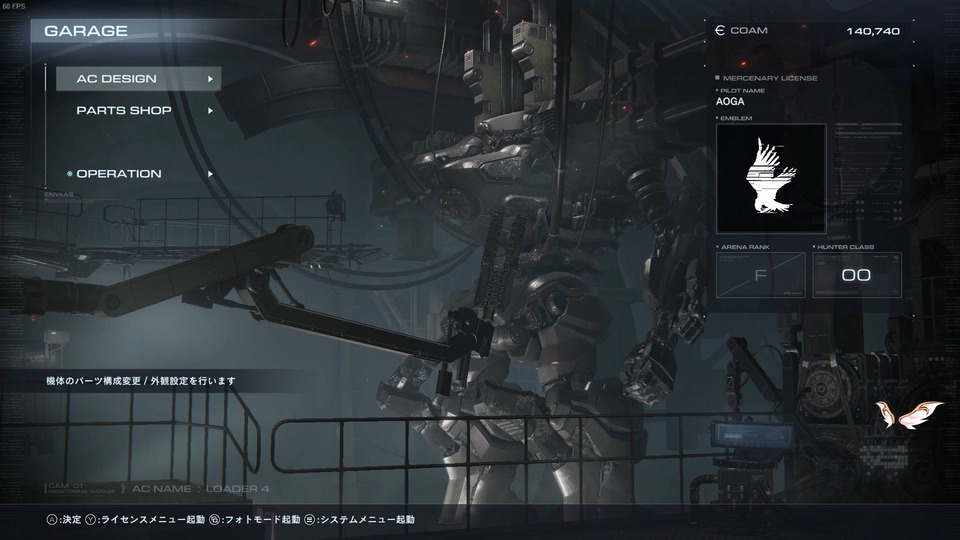Click the PILOT NAME label
The height and width of the screenshot is (540, 960).
click(742, 91)
